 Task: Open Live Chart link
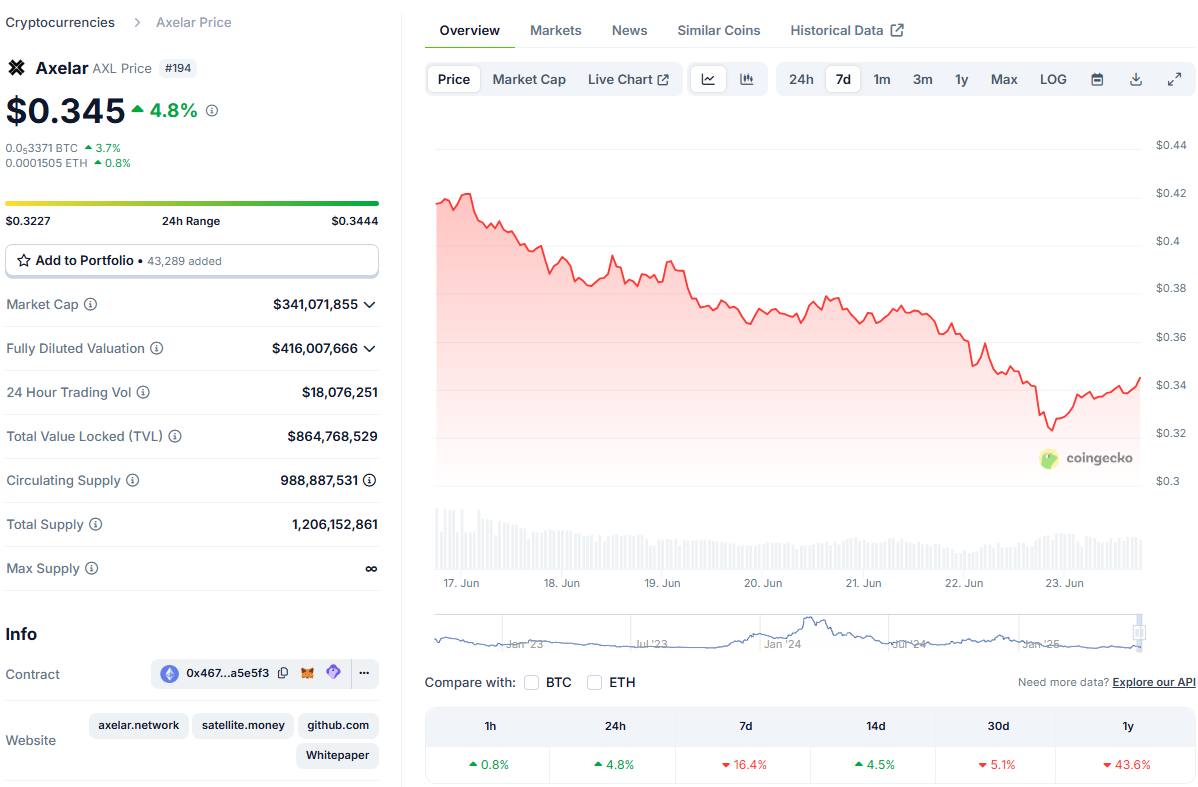click(628, 79)
